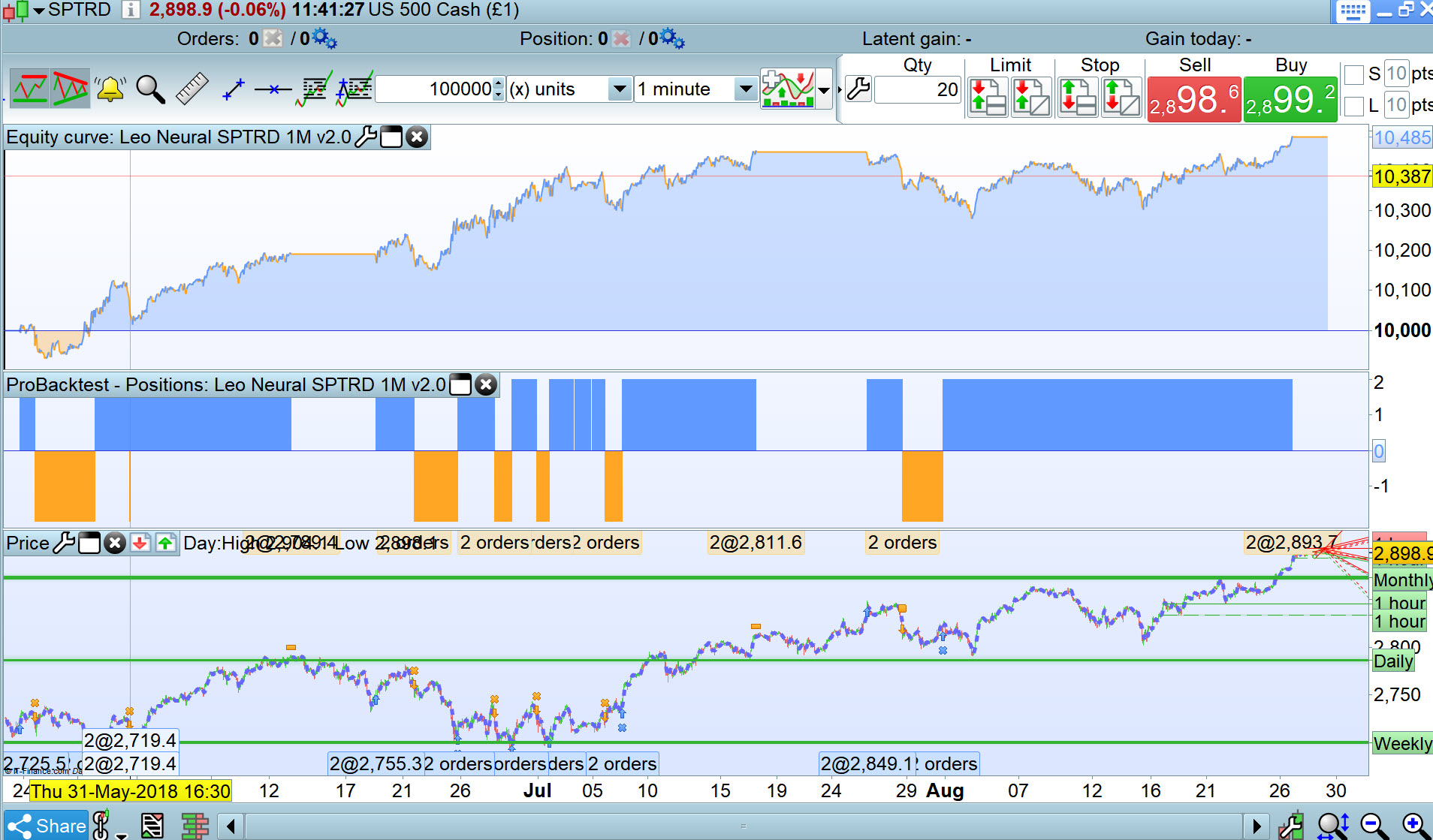Edit the Qty field showing 20

tap(918, 90)
